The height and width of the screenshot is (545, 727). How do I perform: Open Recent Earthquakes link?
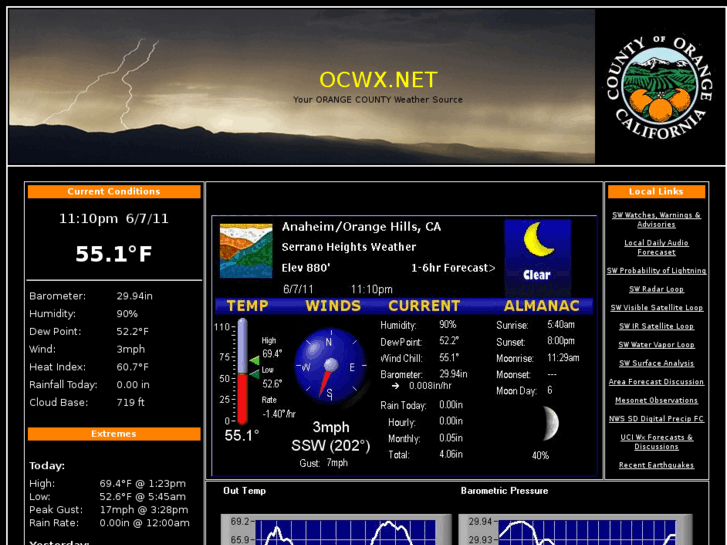(656, 465)
